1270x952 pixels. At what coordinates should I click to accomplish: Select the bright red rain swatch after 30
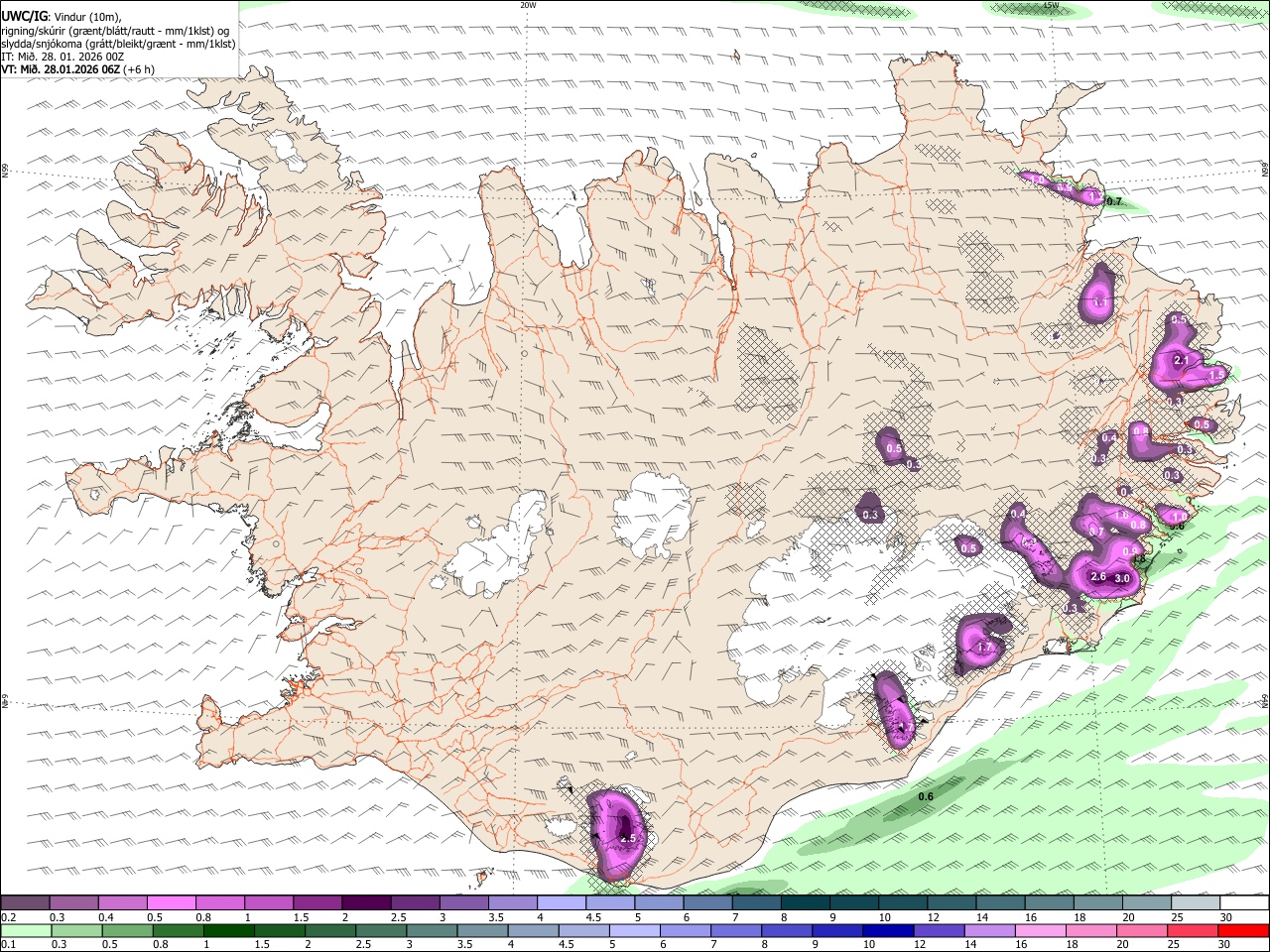tap(1243, 931)
